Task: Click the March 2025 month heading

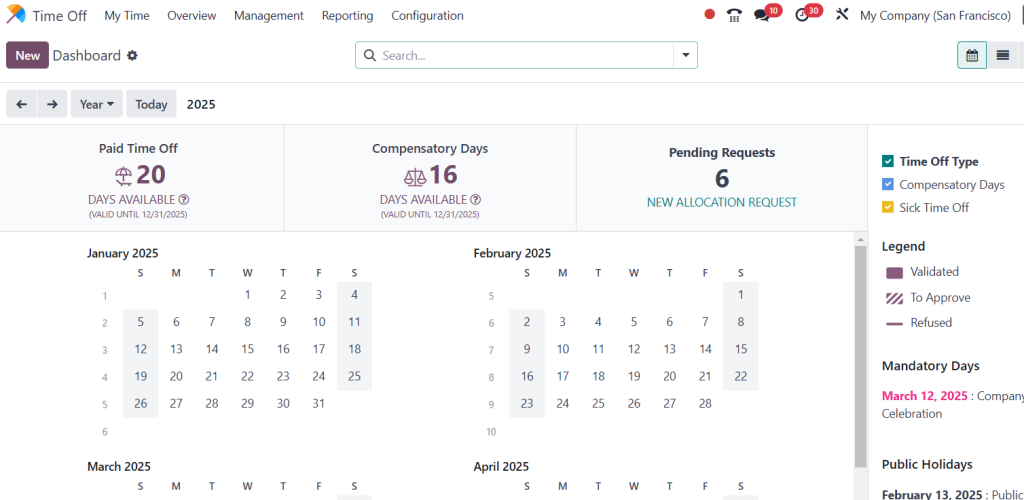Action: click(x=119, y=467)
